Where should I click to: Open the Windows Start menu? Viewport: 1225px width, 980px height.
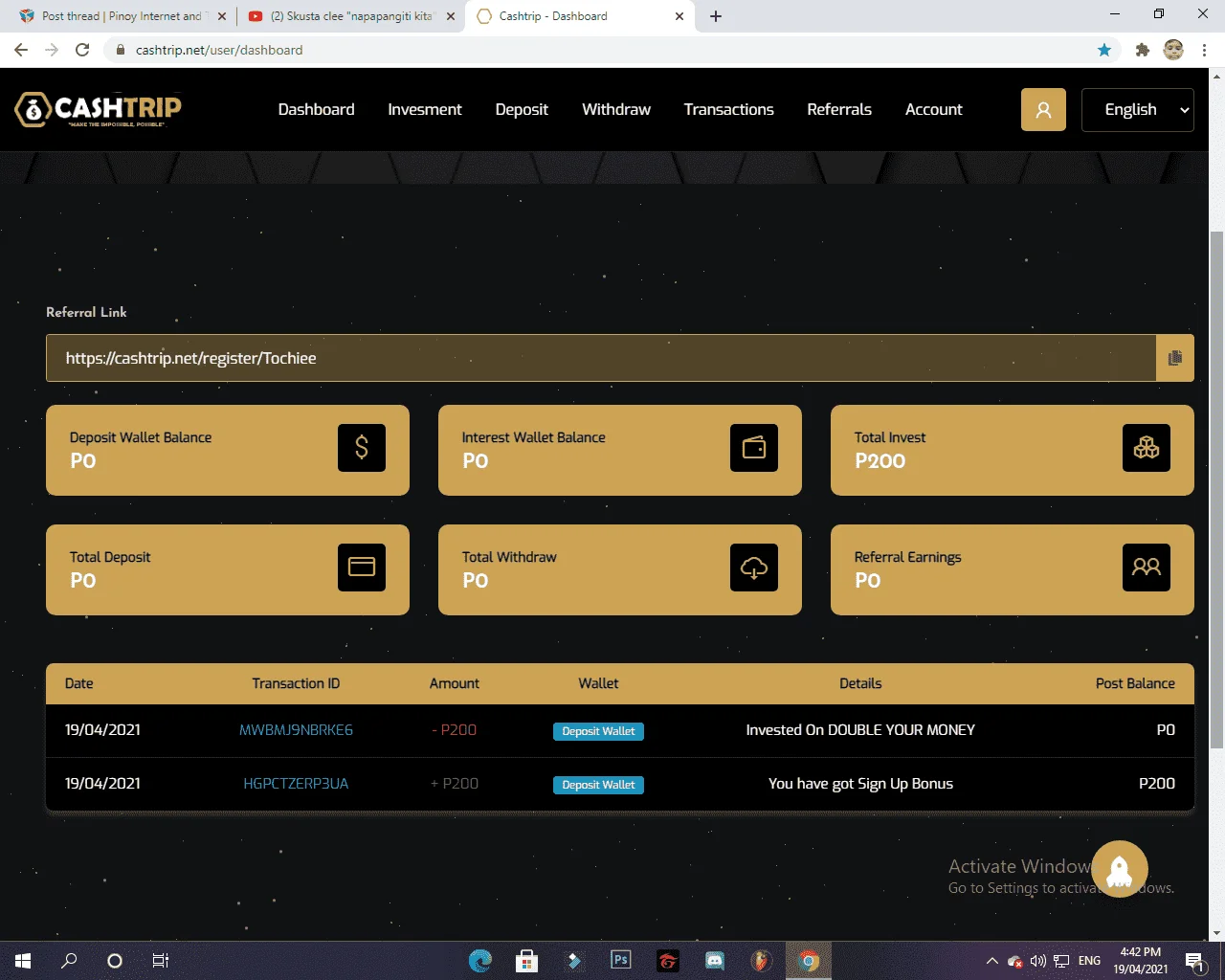pos(23,961)
